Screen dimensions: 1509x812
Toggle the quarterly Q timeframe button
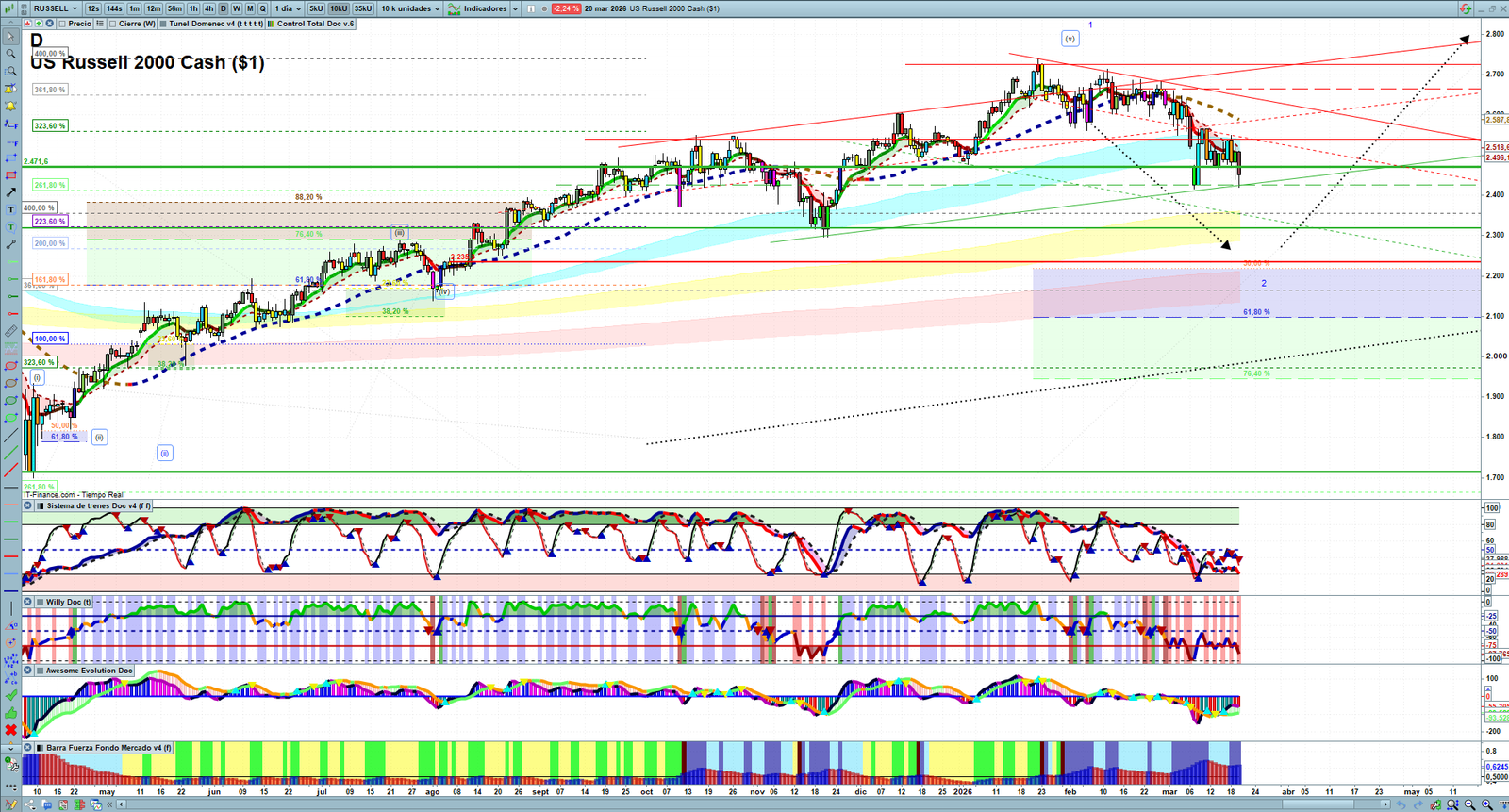point(263,8)
